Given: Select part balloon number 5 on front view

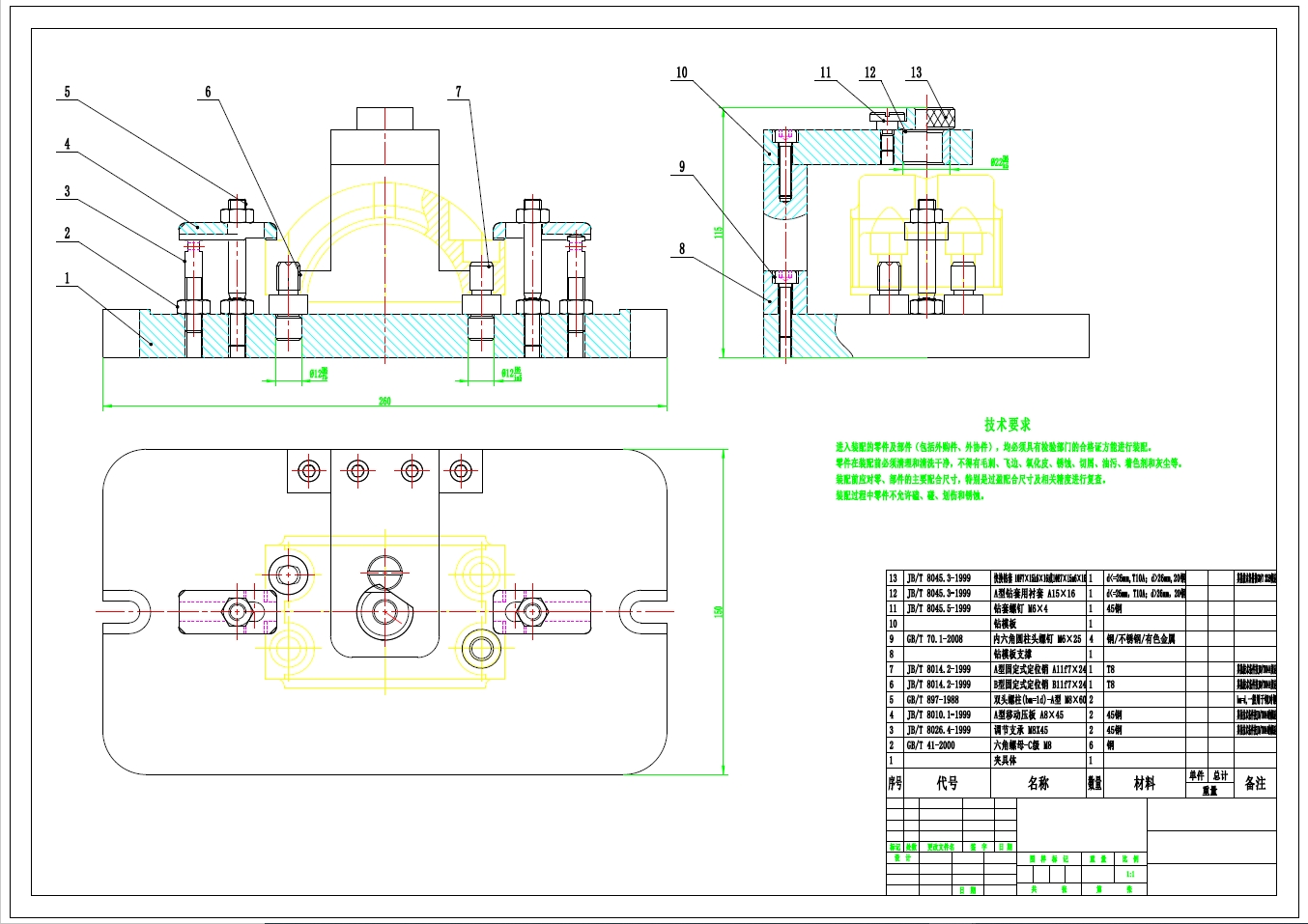Looking at the screenshot, I should (x=68, y=92).
